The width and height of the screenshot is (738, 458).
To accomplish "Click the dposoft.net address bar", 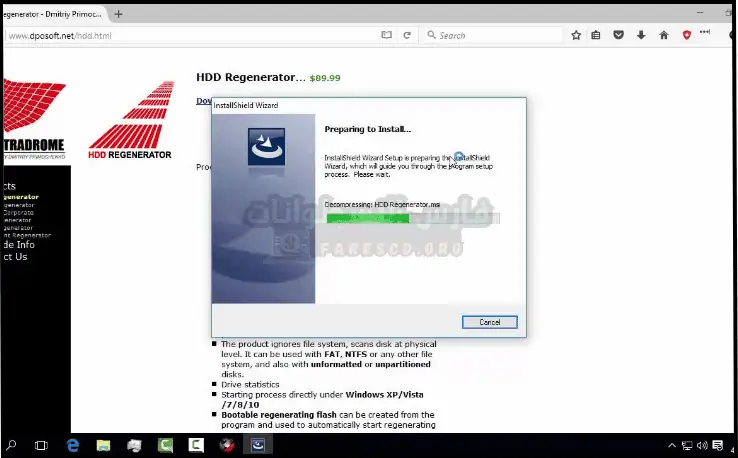I will 190,35.
